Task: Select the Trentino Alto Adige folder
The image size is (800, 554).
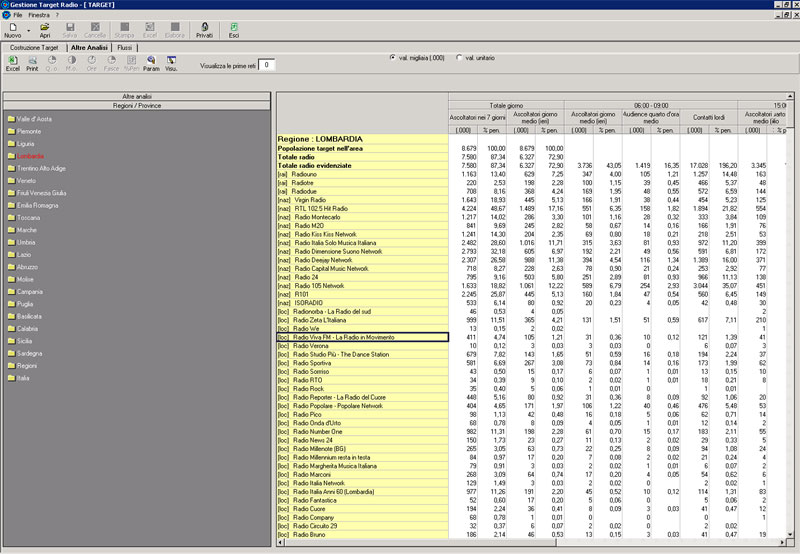Action: pos(42,170)
